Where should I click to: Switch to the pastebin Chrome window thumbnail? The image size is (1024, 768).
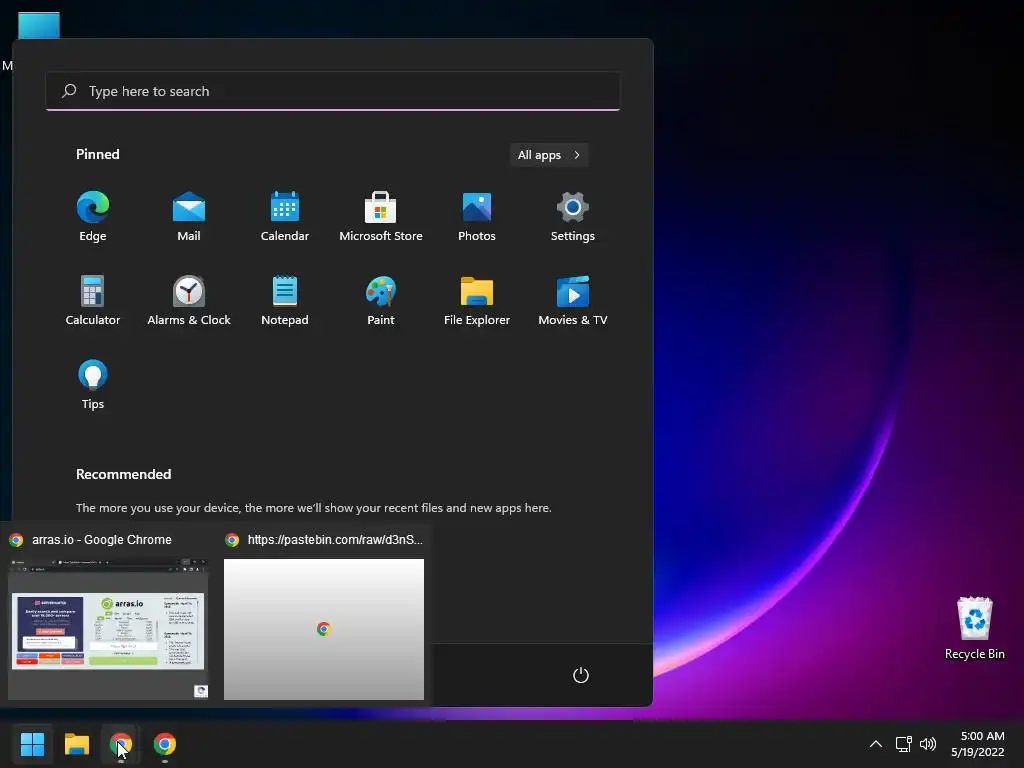(324, 629)
